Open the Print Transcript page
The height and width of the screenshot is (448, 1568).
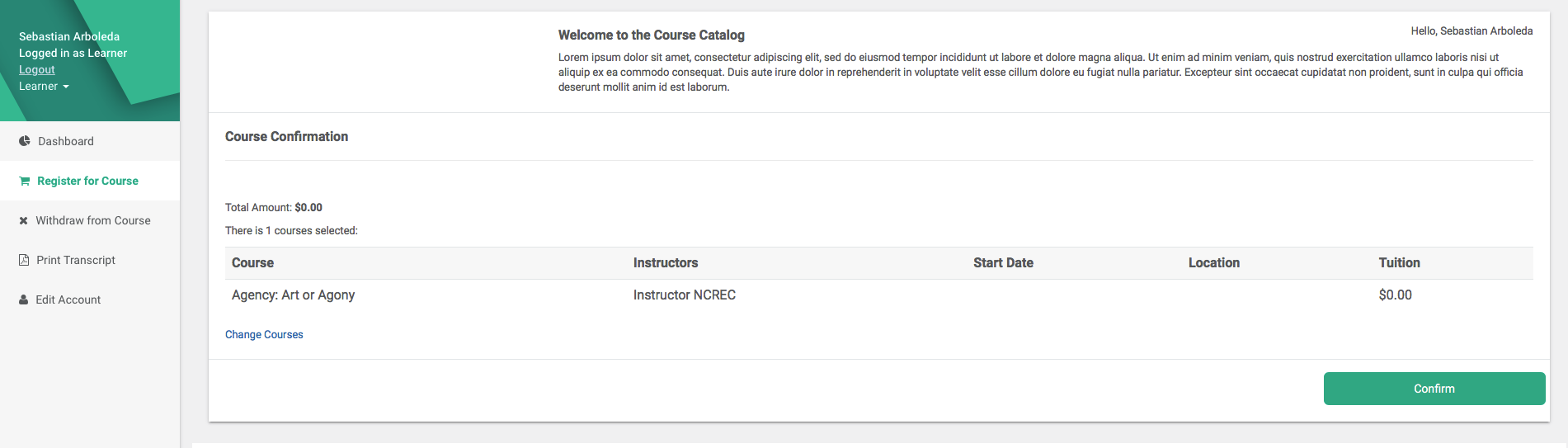click(76, 260)
